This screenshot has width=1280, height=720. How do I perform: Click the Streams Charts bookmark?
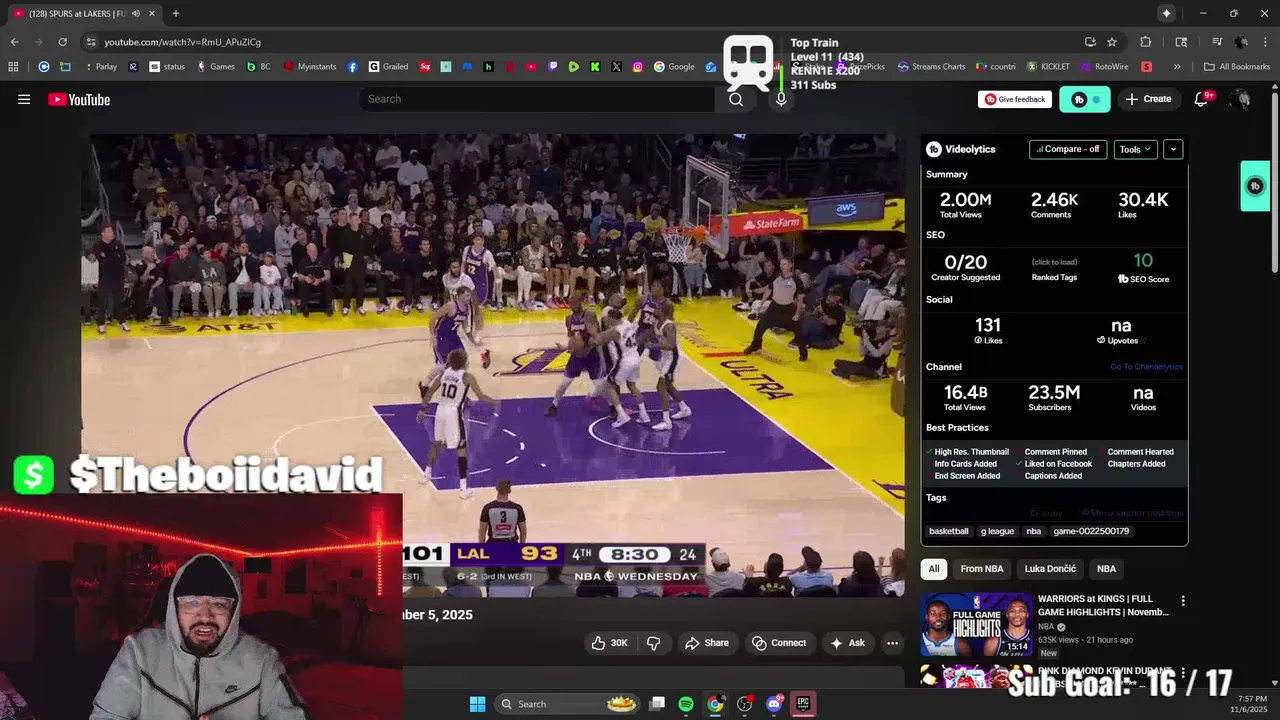(x=931, y=67)
